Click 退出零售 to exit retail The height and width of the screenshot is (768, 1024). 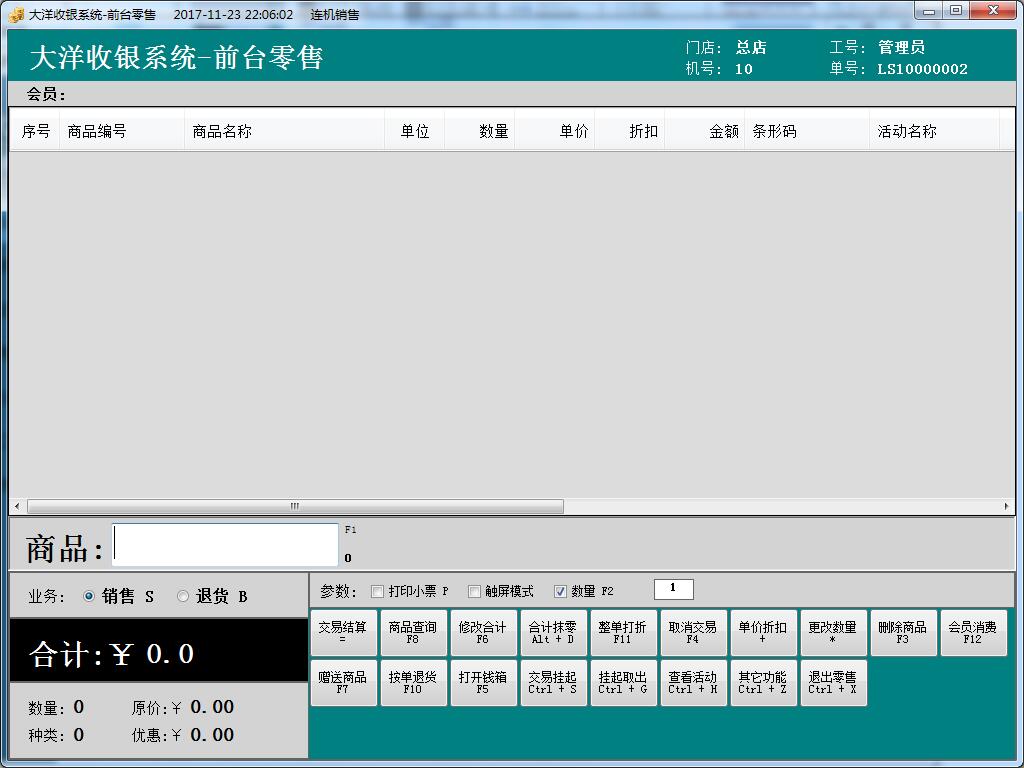tap(833, 683)
